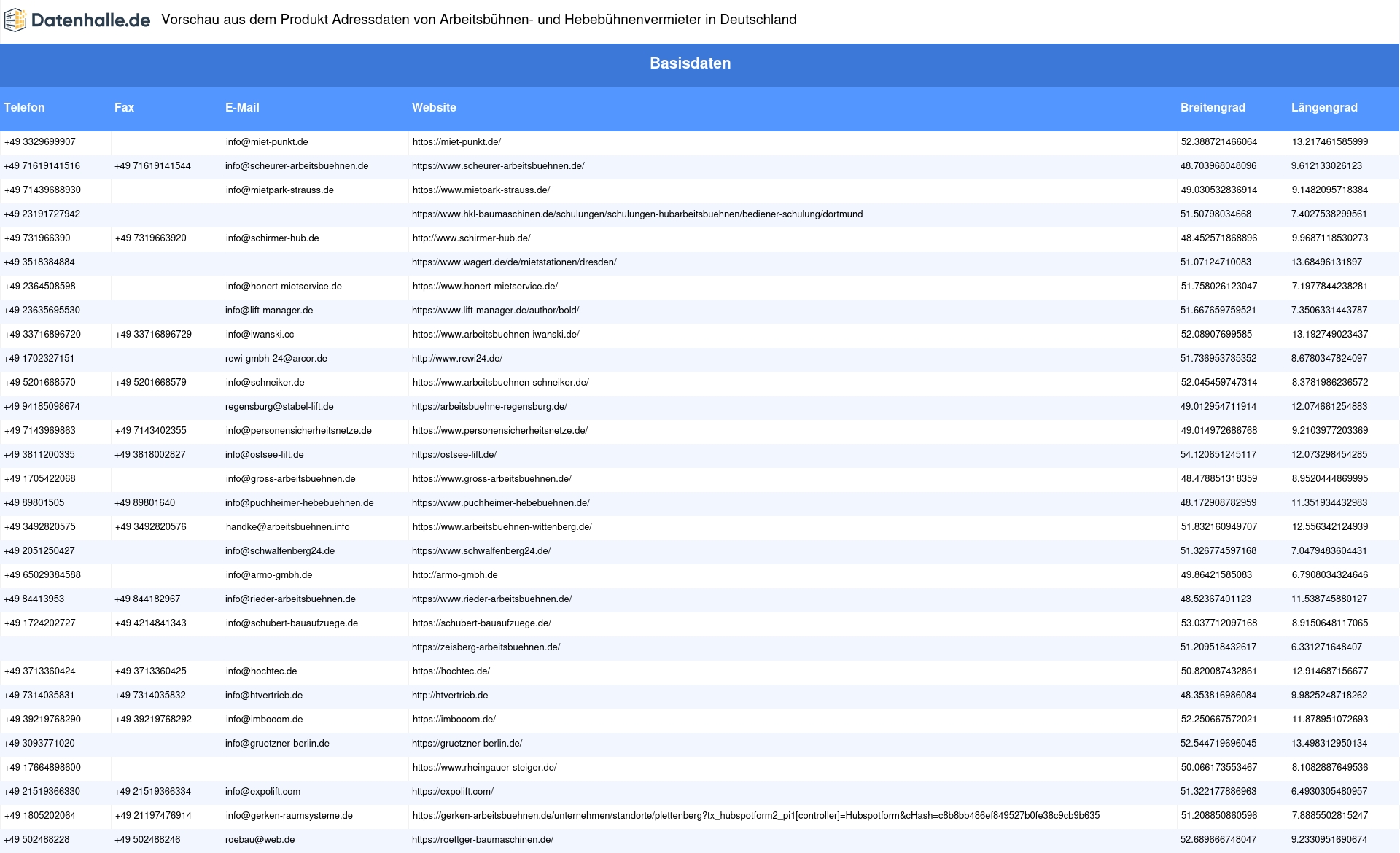This screenshot has height=853, width=1400.
Task: Select email rewi-gmbh-24@arcor.de
Action: click(276, 359)
